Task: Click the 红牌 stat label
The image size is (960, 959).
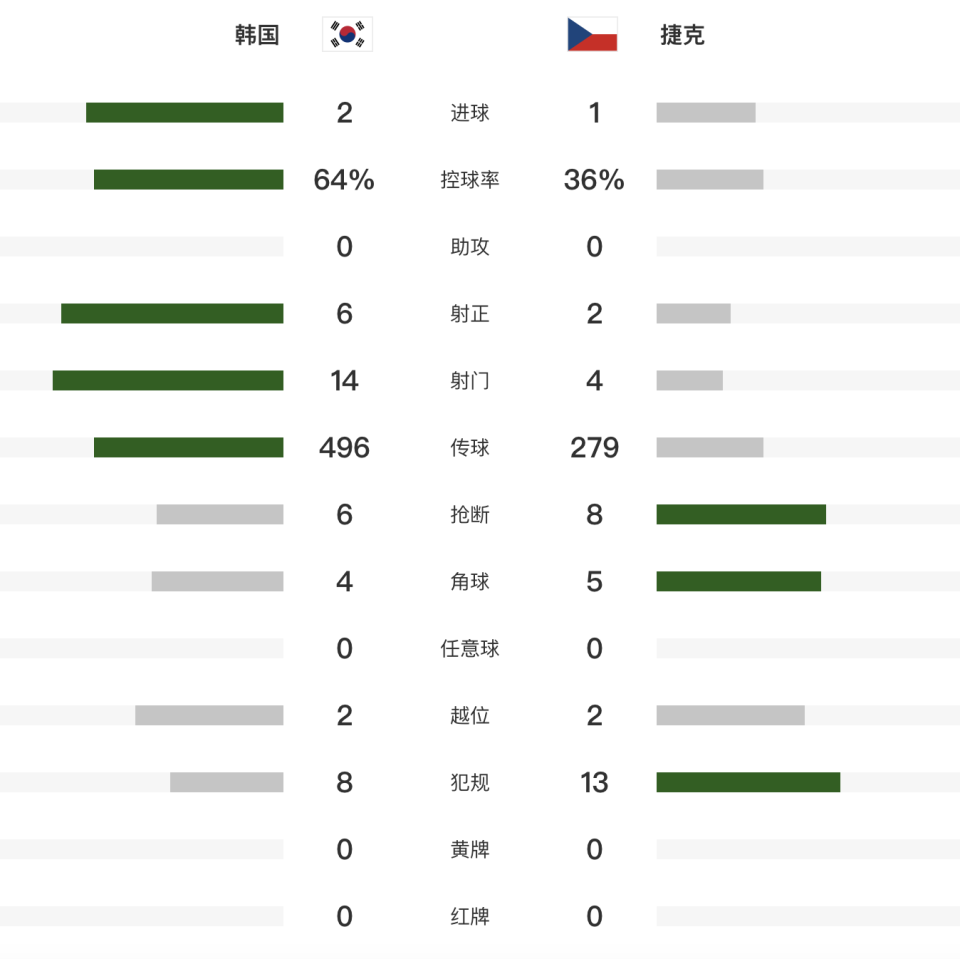Action: [470, 916]
